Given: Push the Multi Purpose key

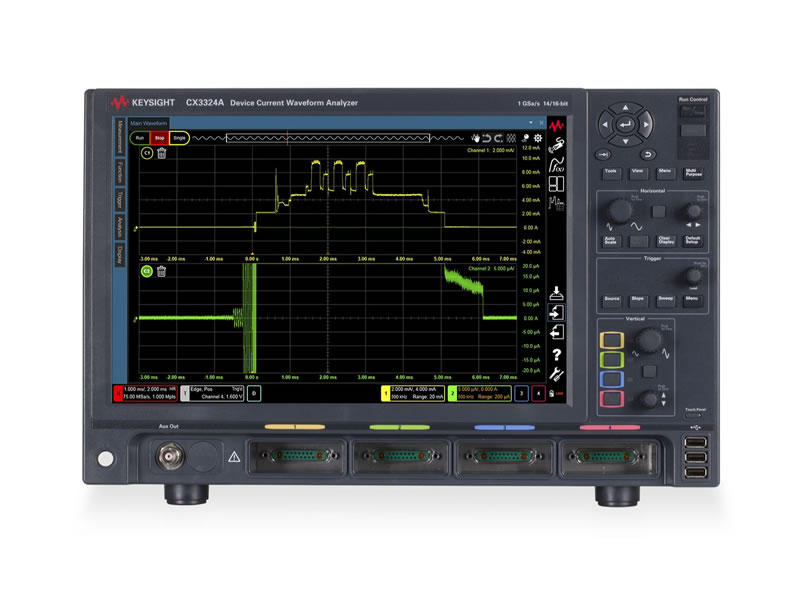Looking at the screenshot, I should tap(693, 173).
